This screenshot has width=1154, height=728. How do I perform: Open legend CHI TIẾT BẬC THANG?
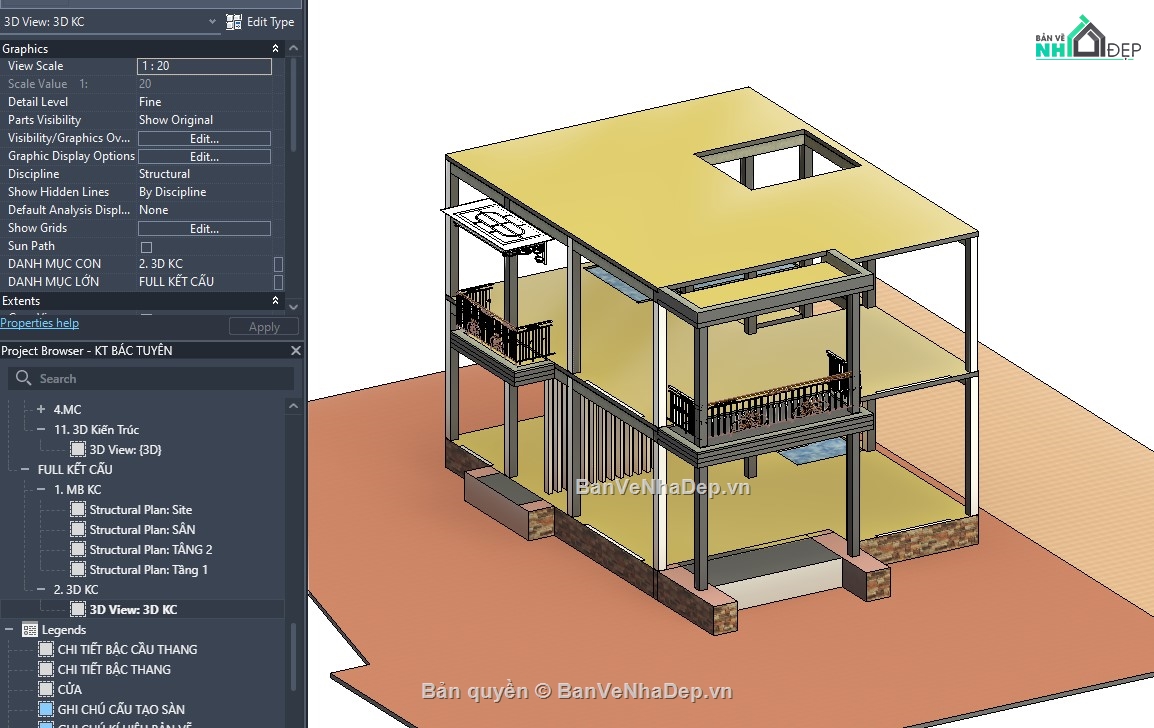tap(114, 670)
